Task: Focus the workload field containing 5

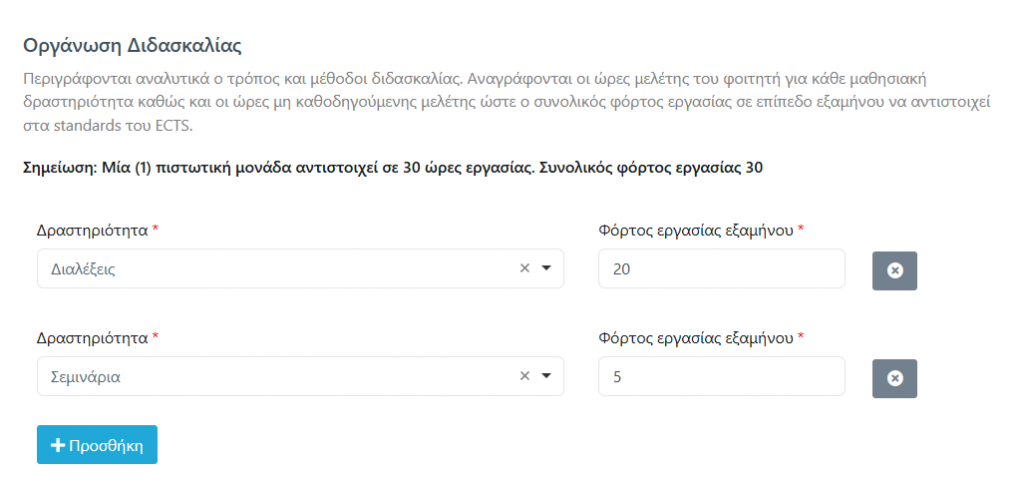Action: click(721, 377)
